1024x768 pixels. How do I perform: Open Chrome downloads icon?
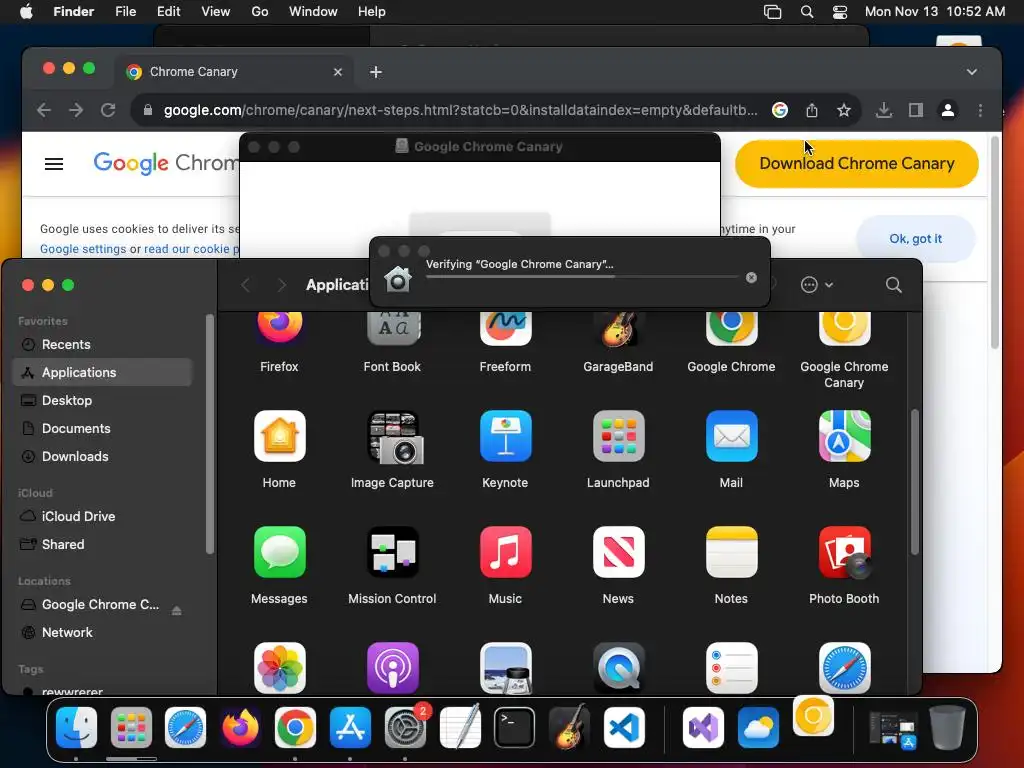pyautogui.click(x=884, y=110)
